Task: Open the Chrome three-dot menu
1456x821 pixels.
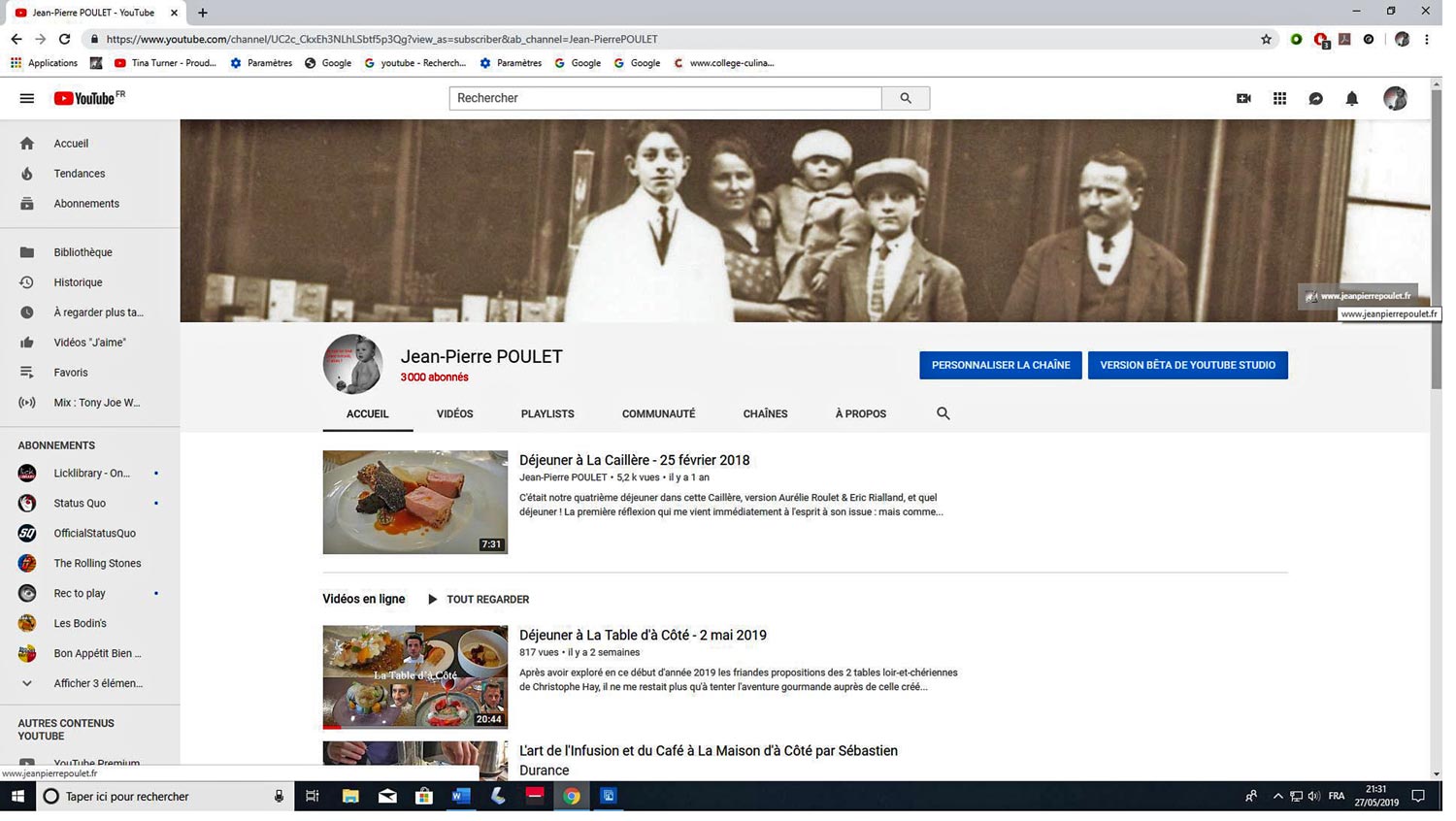Action: tap(1426, 40)
